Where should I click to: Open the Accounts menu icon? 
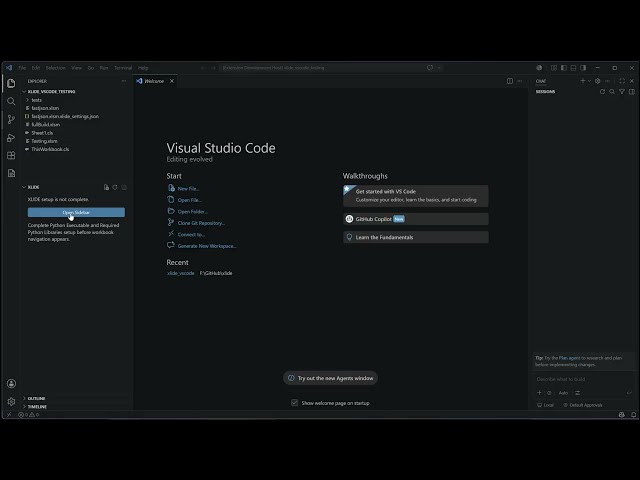pyautogui.click(x=11, y=384)
